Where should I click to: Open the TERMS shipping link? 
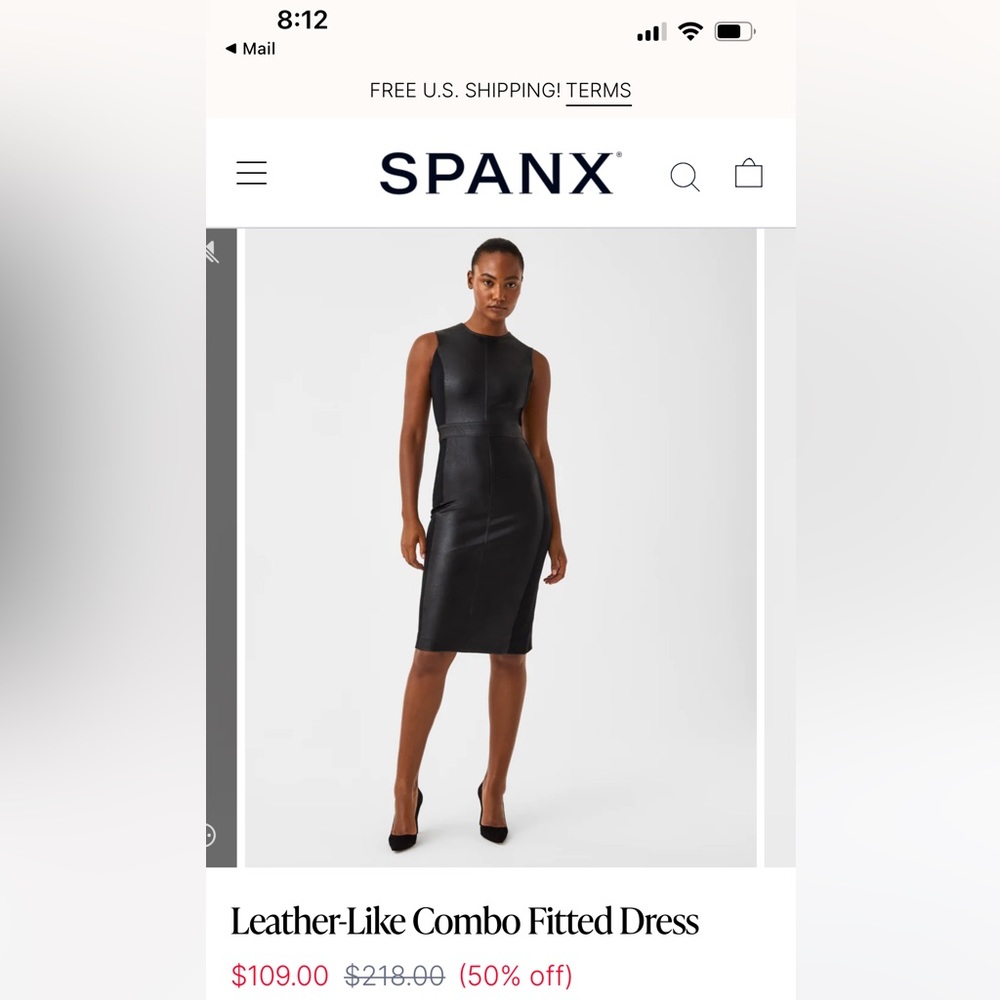tap(598, 91)
